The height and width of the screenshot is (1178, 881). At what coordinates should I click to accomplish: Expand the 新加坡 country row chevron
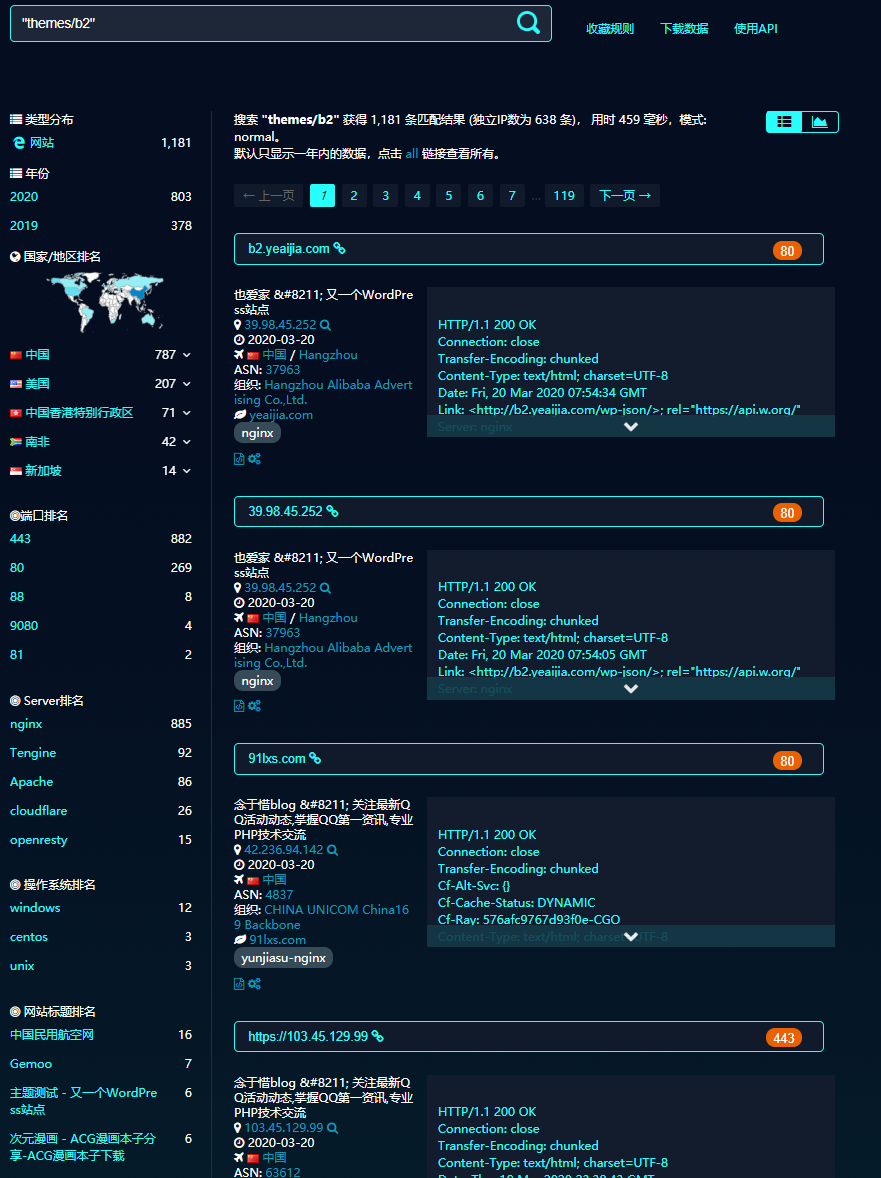186,471
